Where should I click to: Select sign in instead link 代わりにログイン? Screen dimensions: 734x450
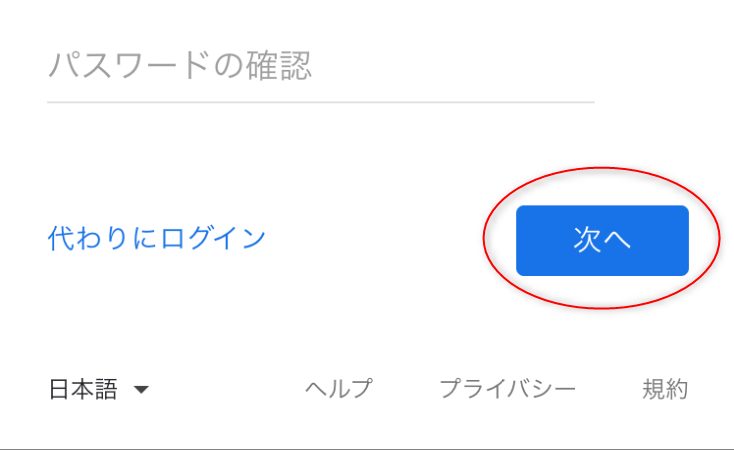click(x=157, y=238)
